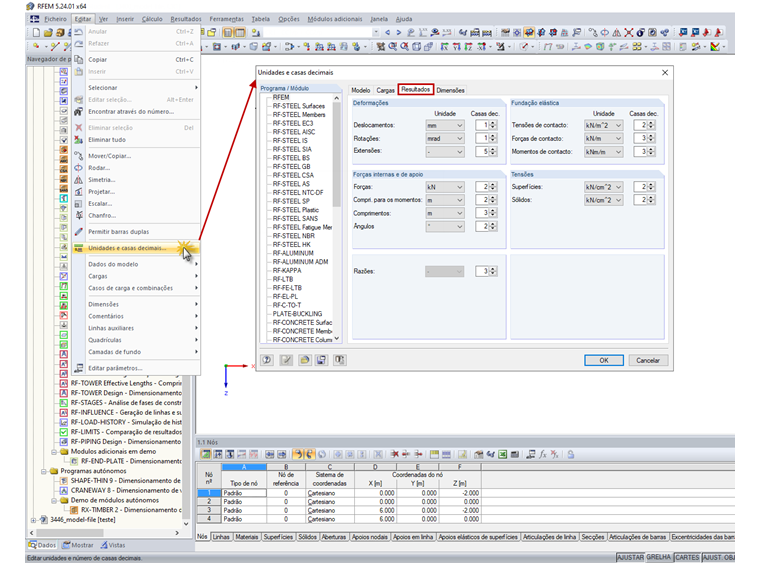Open the Tensões de contacto unit dropdown

[x=603, y=125]
